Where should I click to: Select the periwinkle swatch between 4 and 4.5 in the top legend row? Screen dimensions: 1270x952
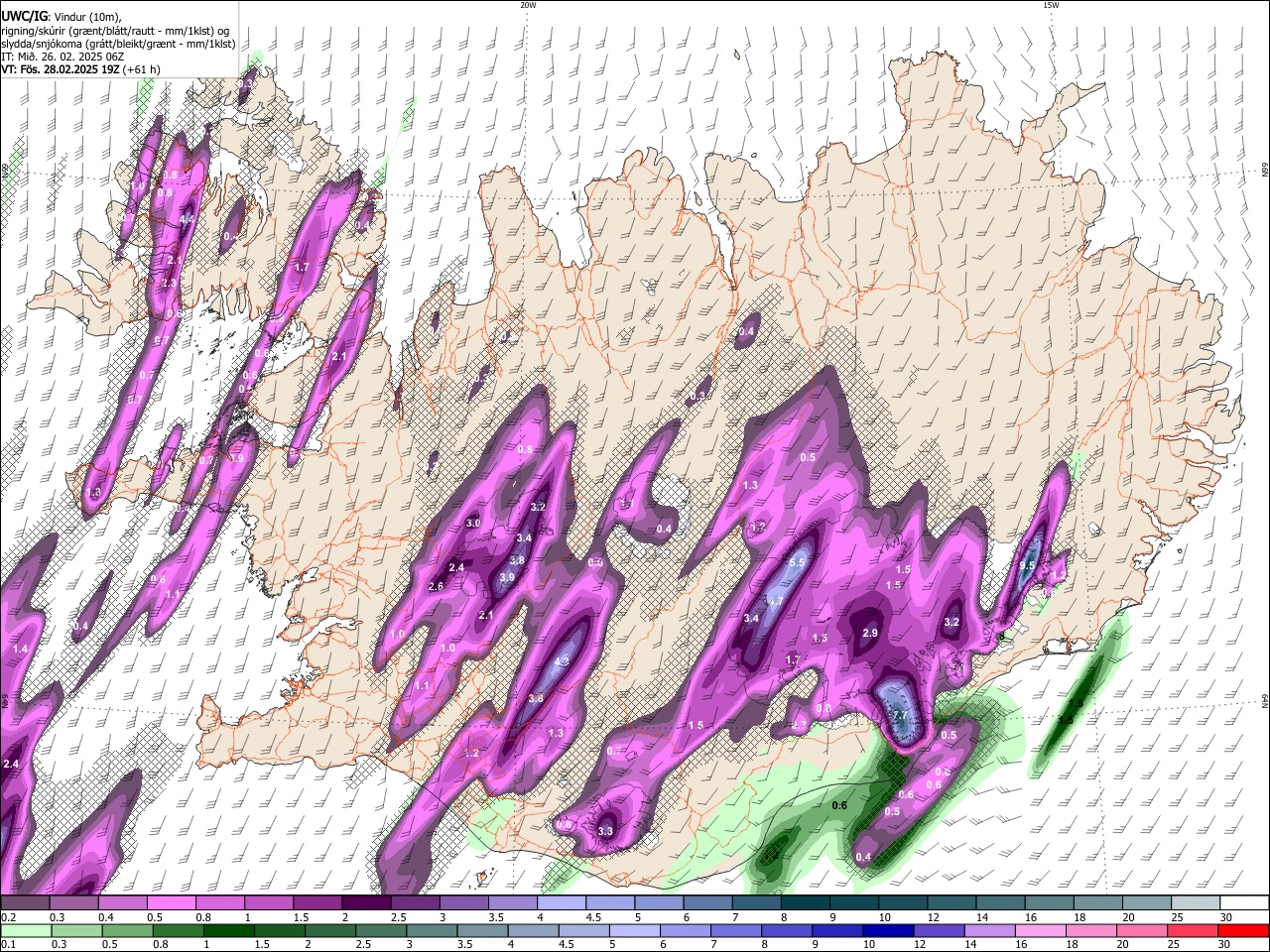561,903
